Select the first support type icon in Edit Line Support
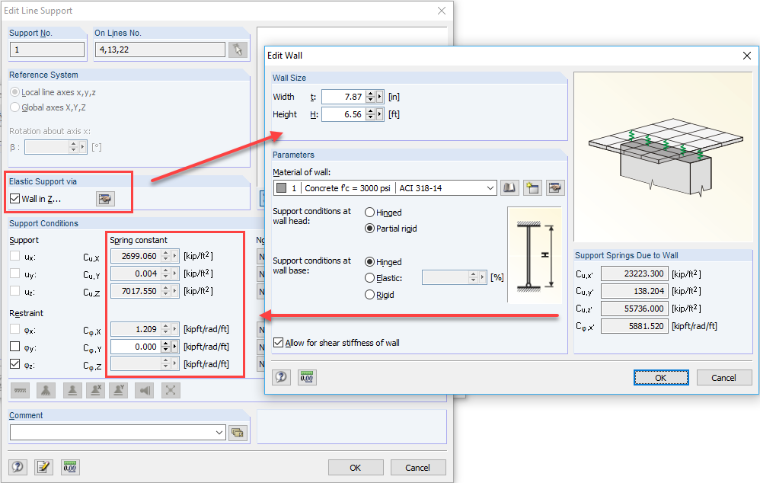The width and height of the screenshot is (760, 483). click(20, 390)
